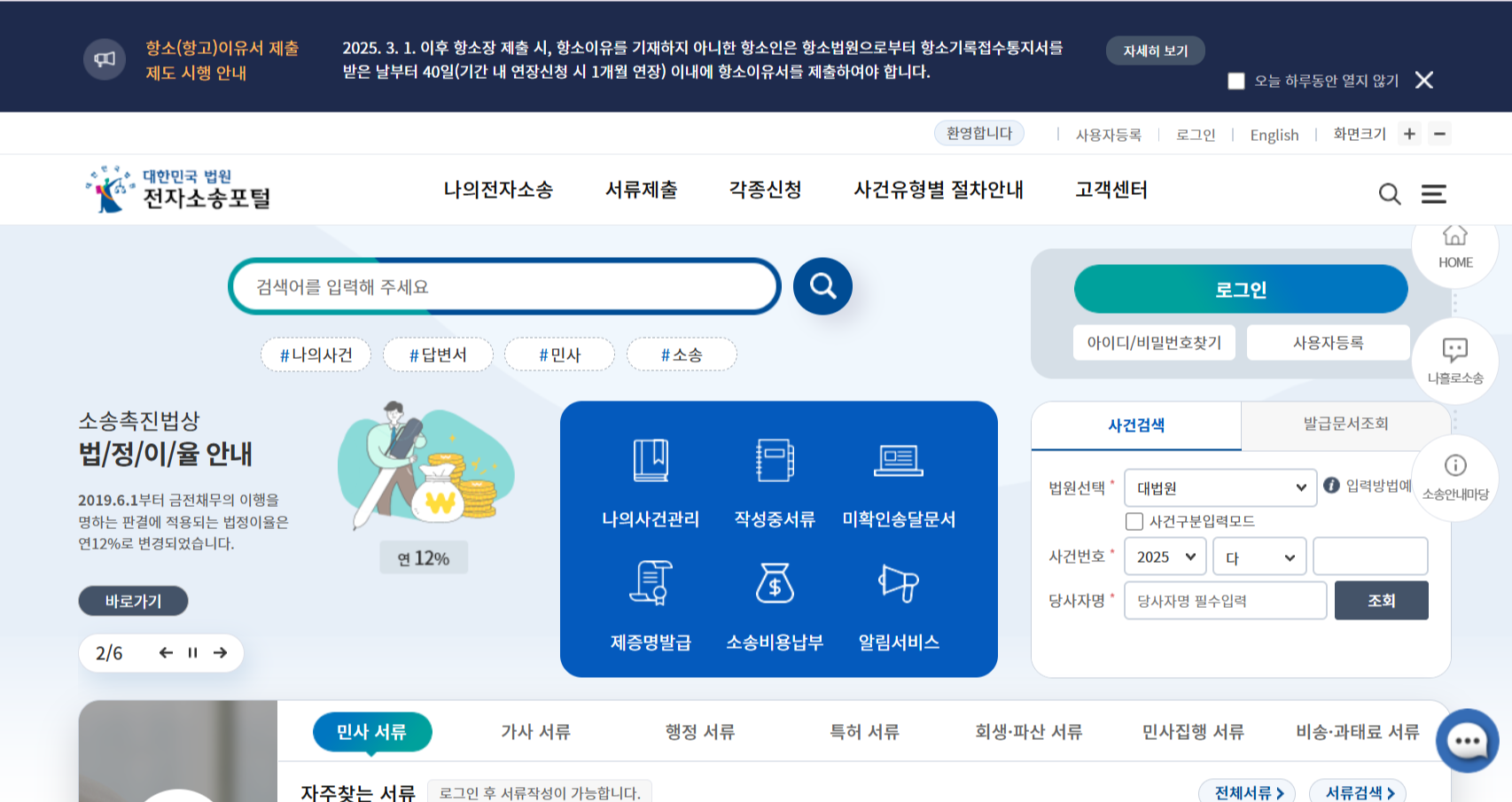
Task: Open the 법원선택 court dropdown
Action: click(x=1220, y=487)
